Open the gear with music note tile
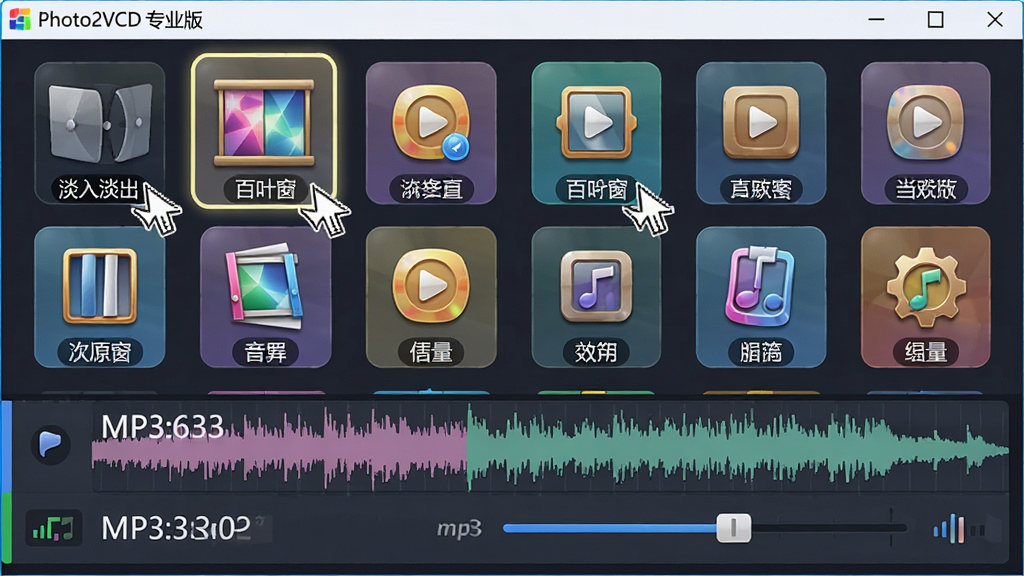The image size is (1024, 576). click(925, 297)
